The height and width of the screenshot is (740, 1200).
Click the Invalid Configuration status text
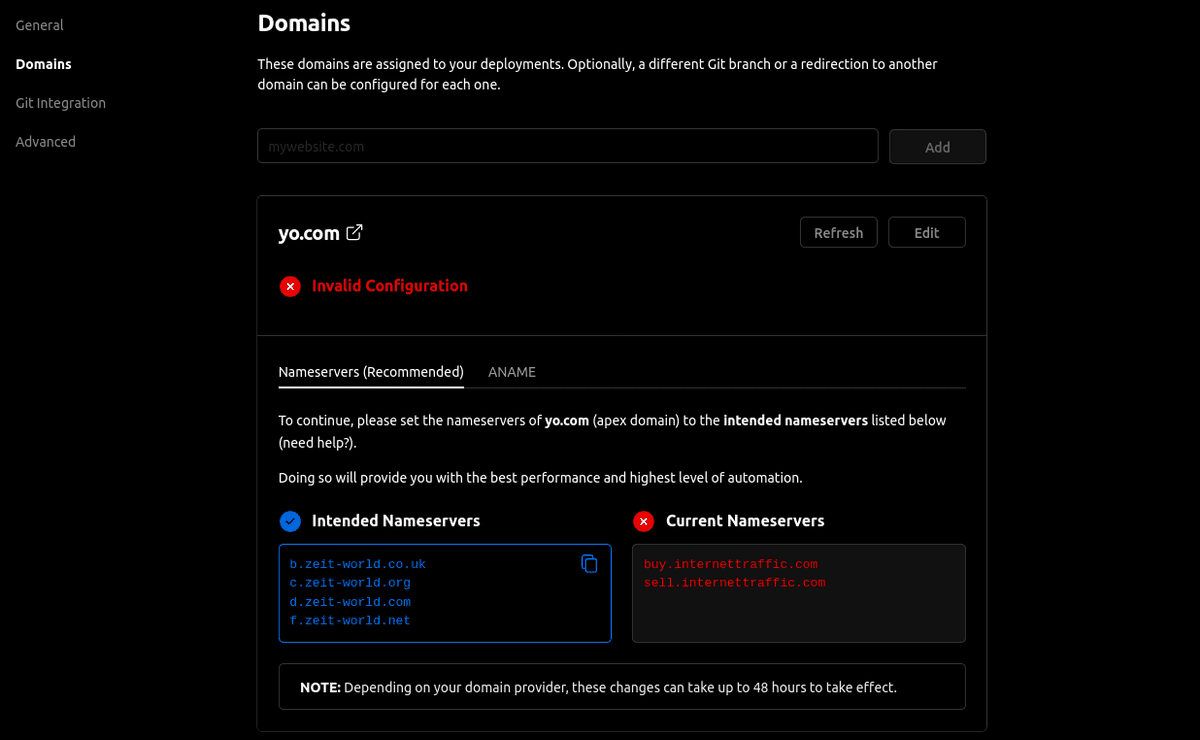point(390,286)
